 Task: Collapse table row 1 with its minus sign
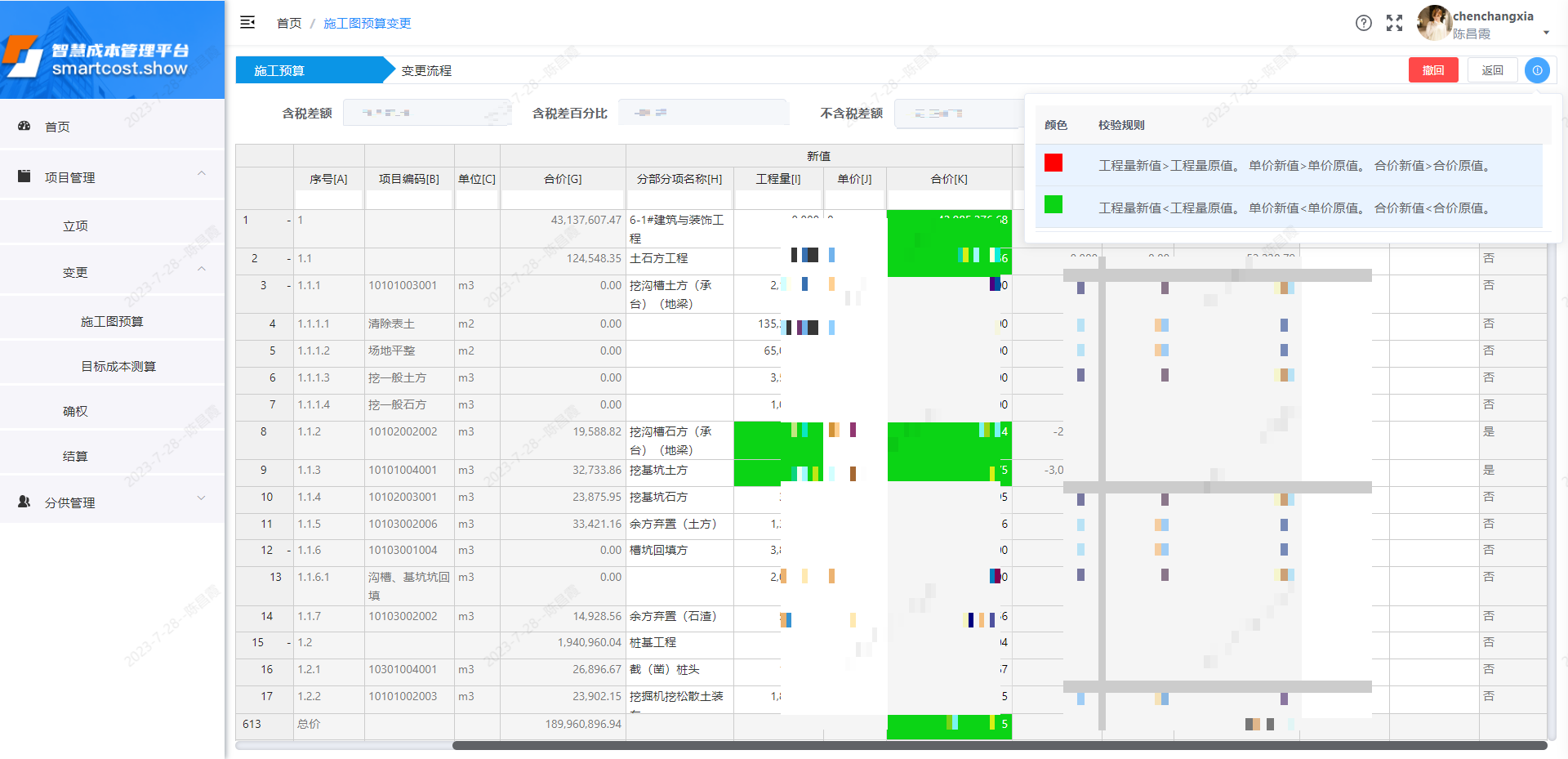(287, 220)
